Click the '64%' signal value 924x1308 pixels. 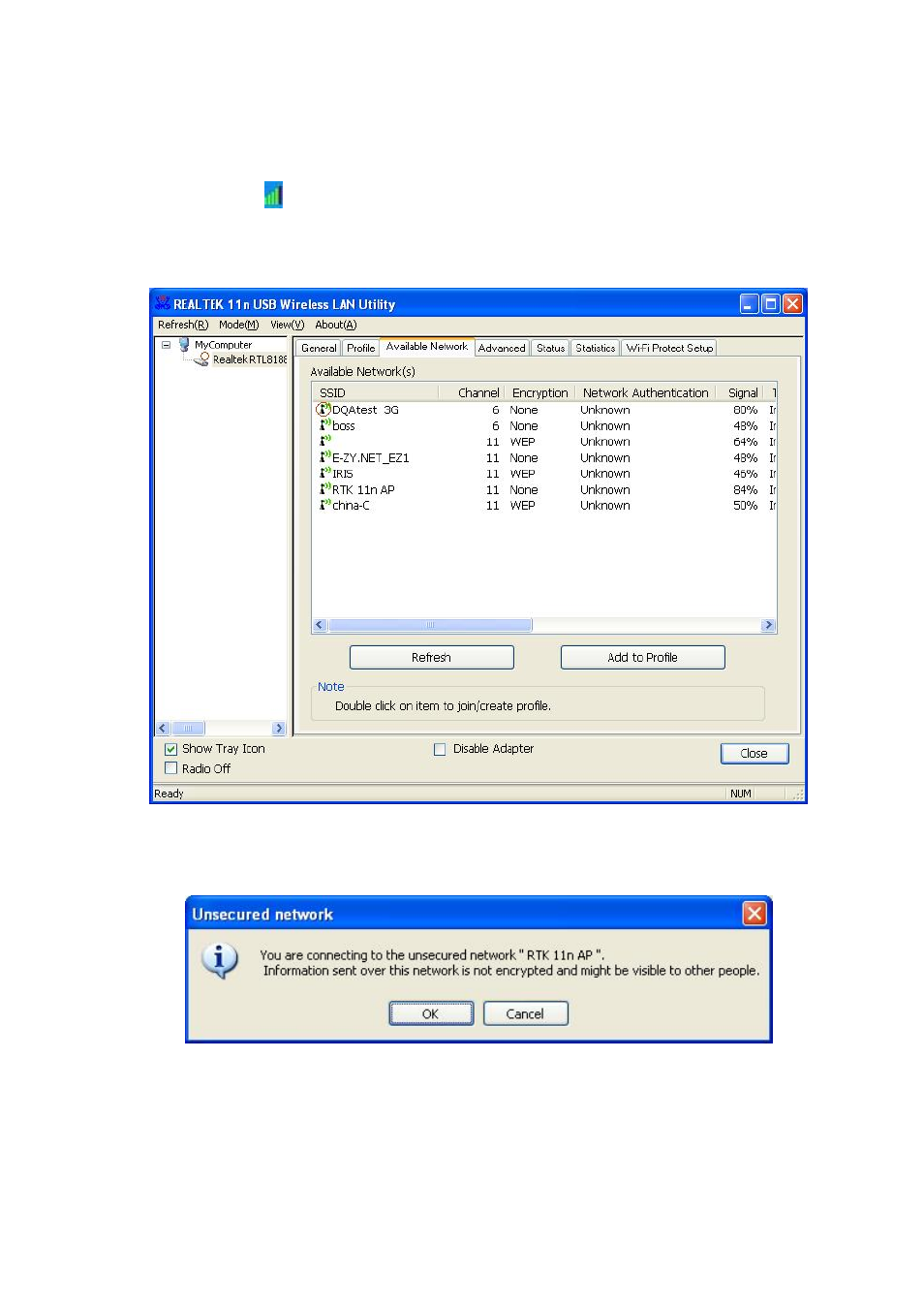pyautogui.click(x=745, y=442)
